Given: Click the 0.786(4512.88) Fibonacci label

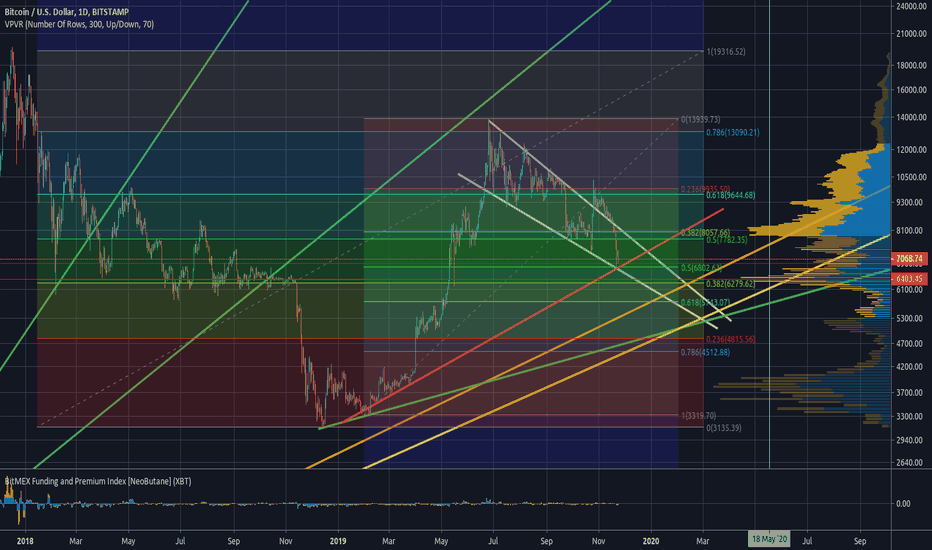Looking at the screenshot, I should 705,352.
